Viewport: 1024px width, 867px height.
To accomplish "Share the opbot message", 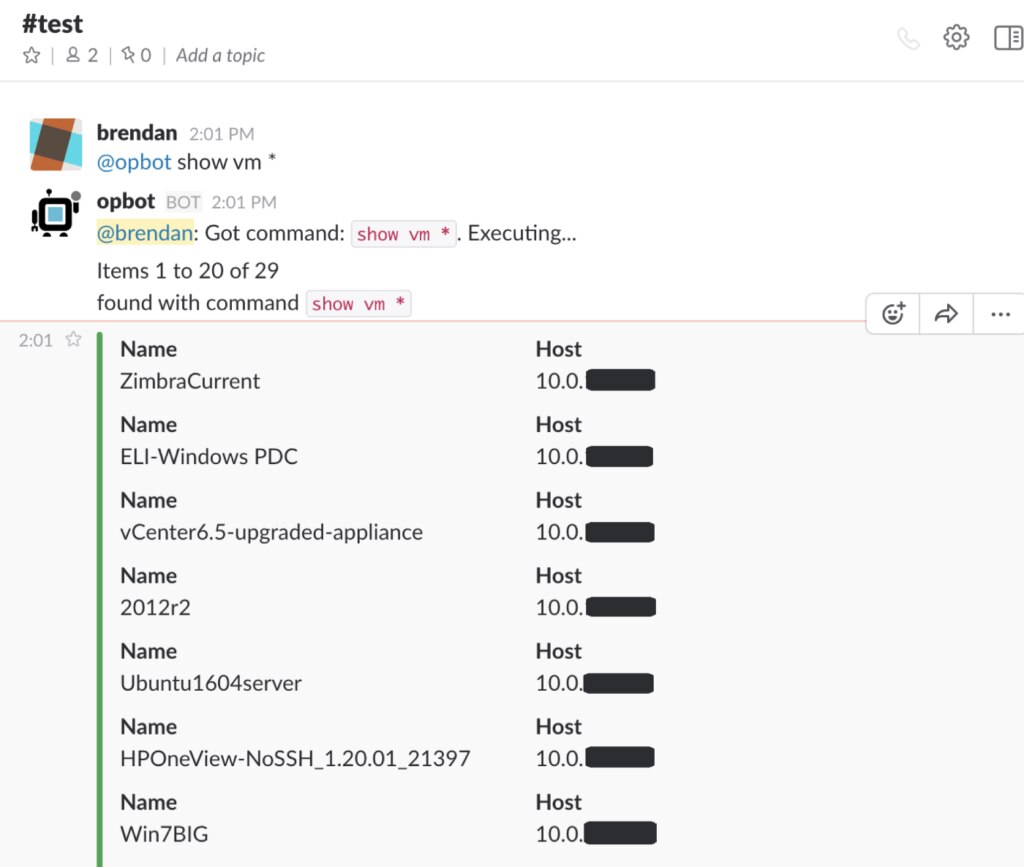I will coord(946,314).
